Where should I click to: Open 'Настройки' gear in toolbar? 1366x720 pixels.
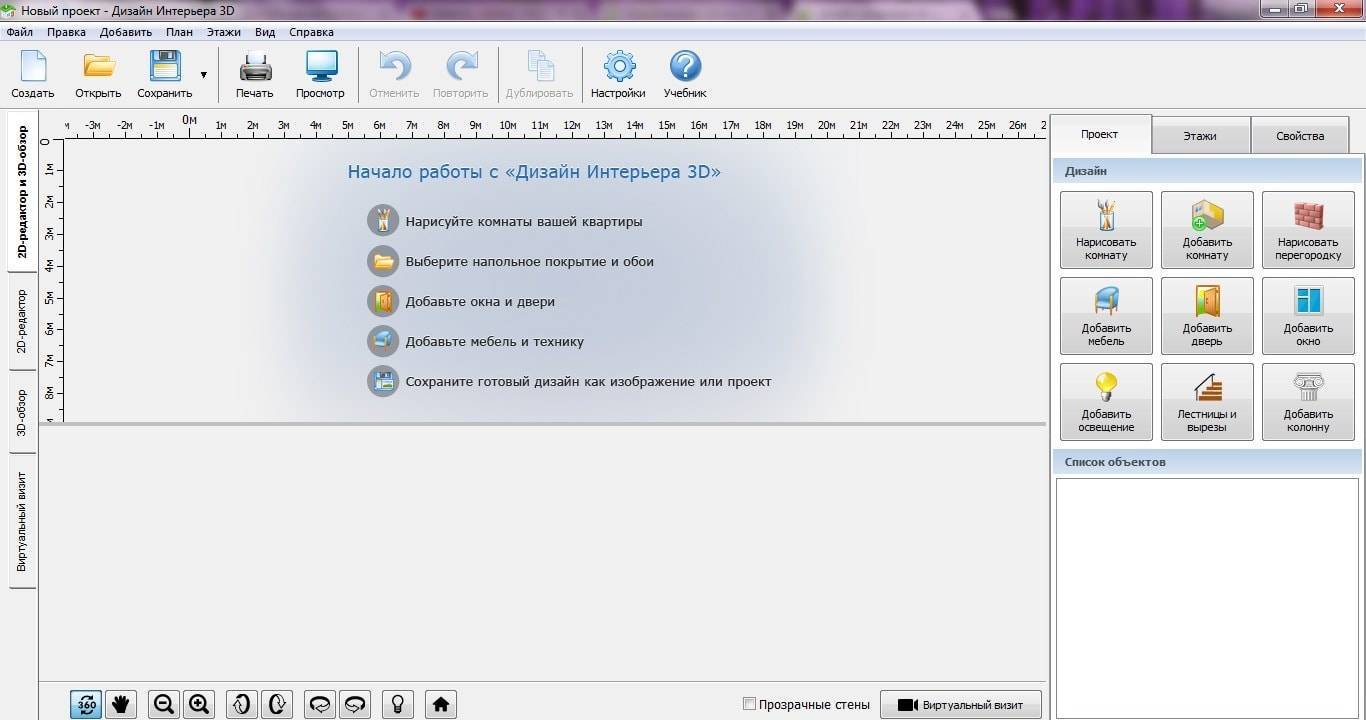pos(618,76)
